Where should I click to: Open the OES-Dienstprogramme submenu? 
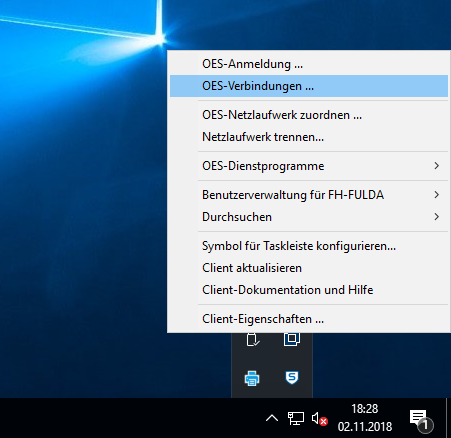pyautogui.click(x=309, y=166)
